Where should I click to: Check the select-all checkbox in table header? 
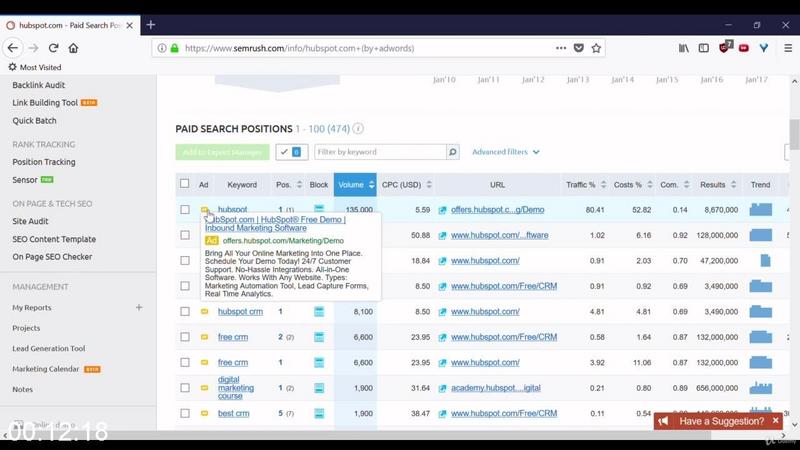185,184
